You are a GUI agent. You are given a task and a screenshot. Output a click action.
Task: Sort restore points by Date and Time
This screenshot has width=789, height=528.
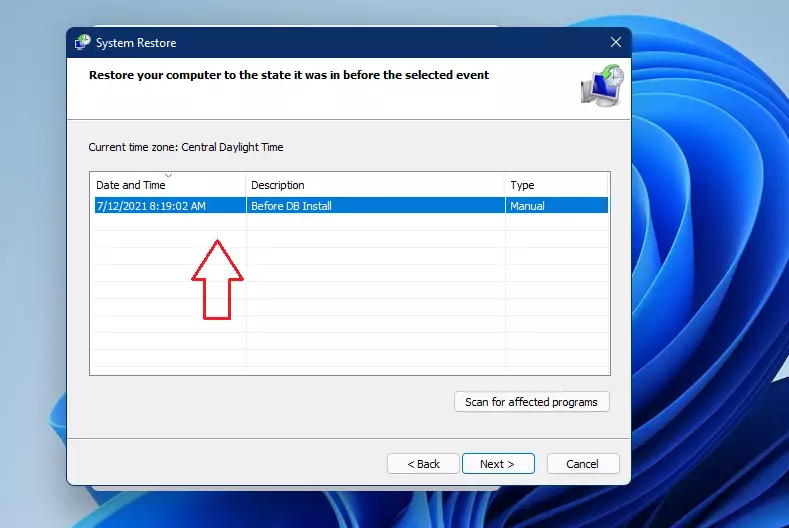pyautogui.click(x=168, y=185)
